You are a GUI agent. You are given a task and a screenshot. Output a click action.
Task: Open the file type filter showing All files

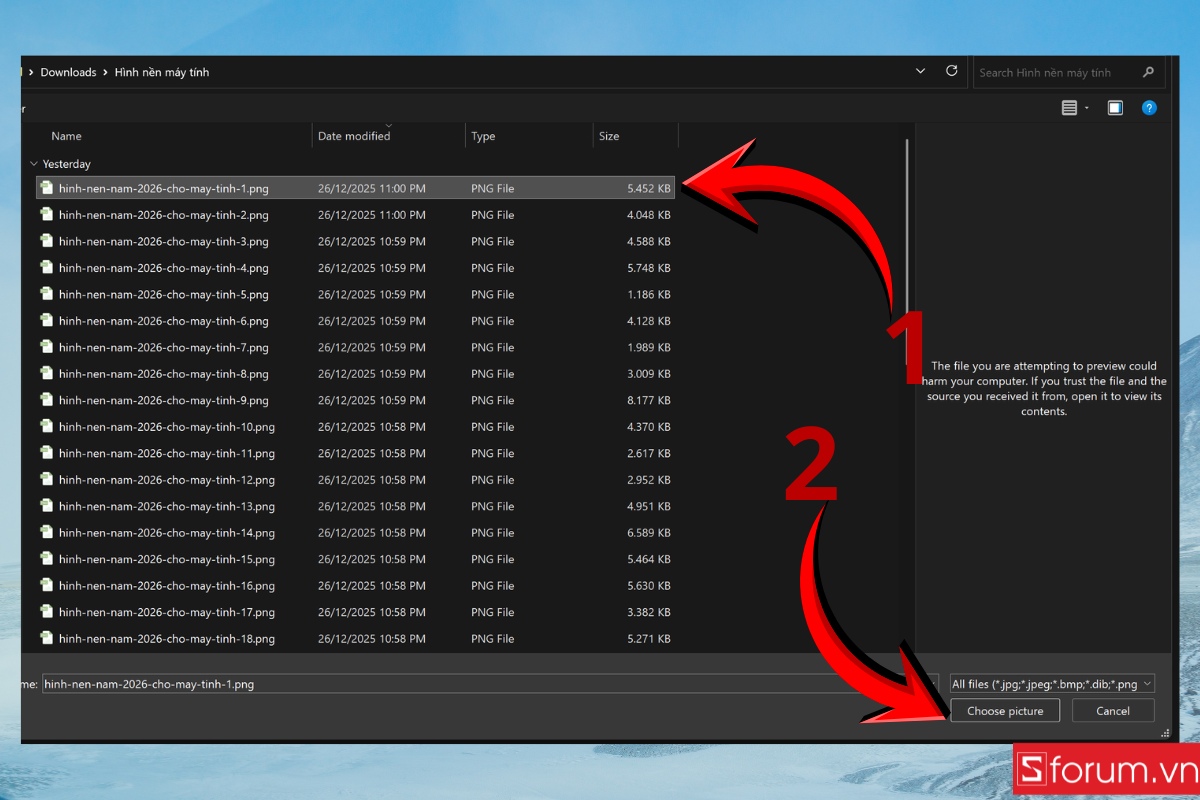click(1049, 683)
